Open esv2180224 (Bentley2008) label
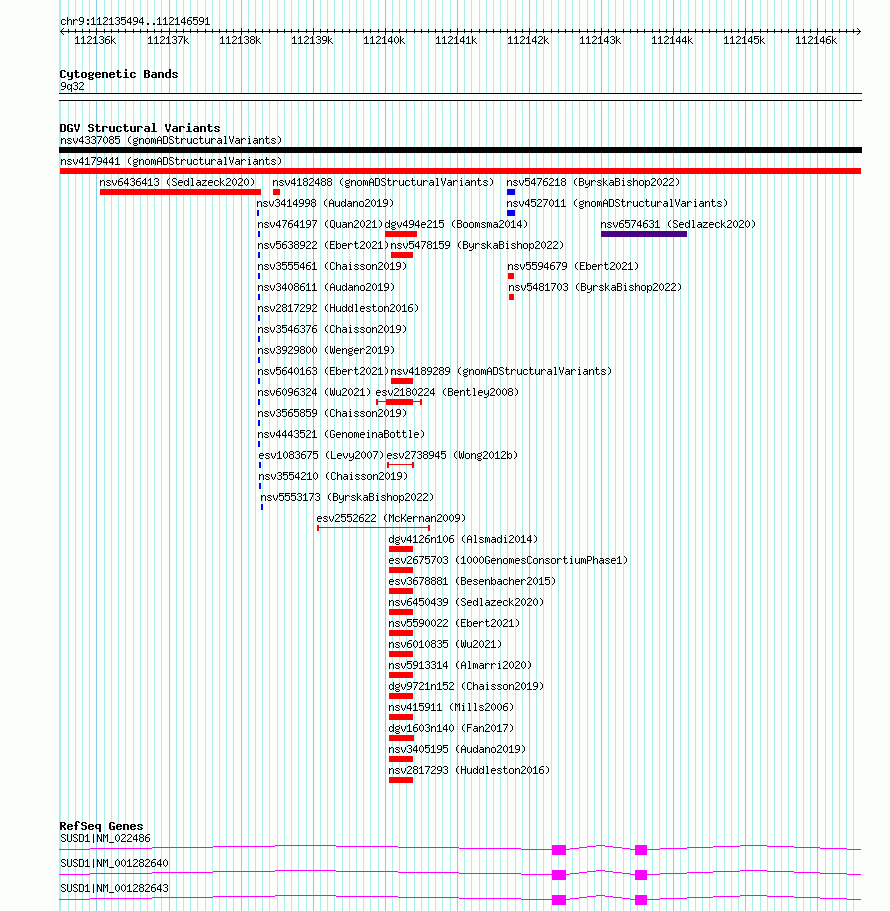Screen dimensions: 890x911 pos(447,392)
